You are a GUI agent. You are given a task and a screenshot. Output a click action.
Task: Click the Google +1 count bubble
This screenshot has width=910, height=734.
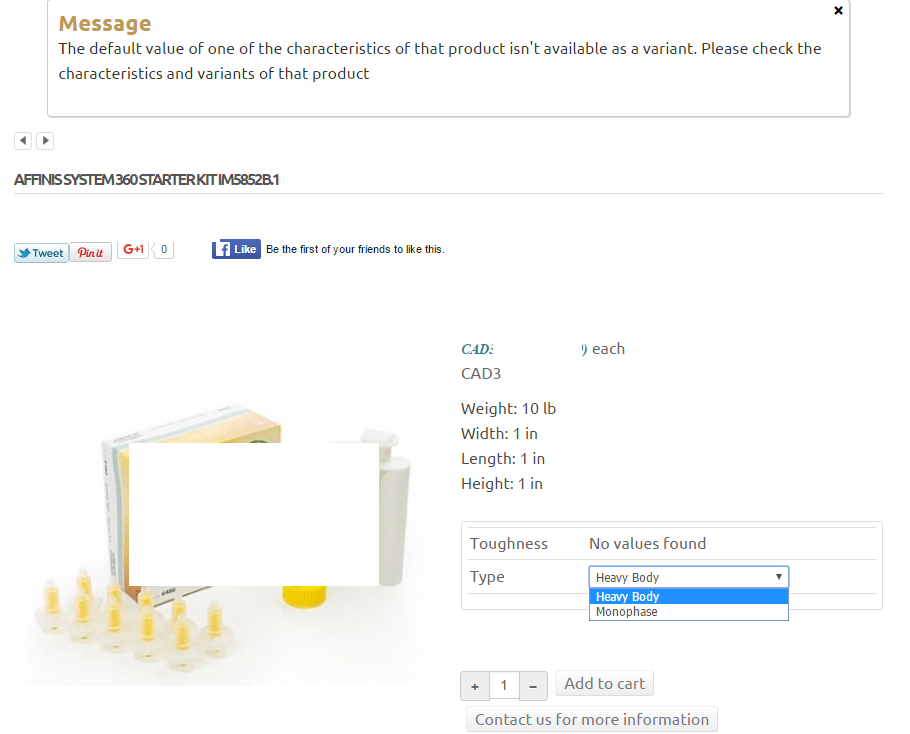[x=164, y=250]
